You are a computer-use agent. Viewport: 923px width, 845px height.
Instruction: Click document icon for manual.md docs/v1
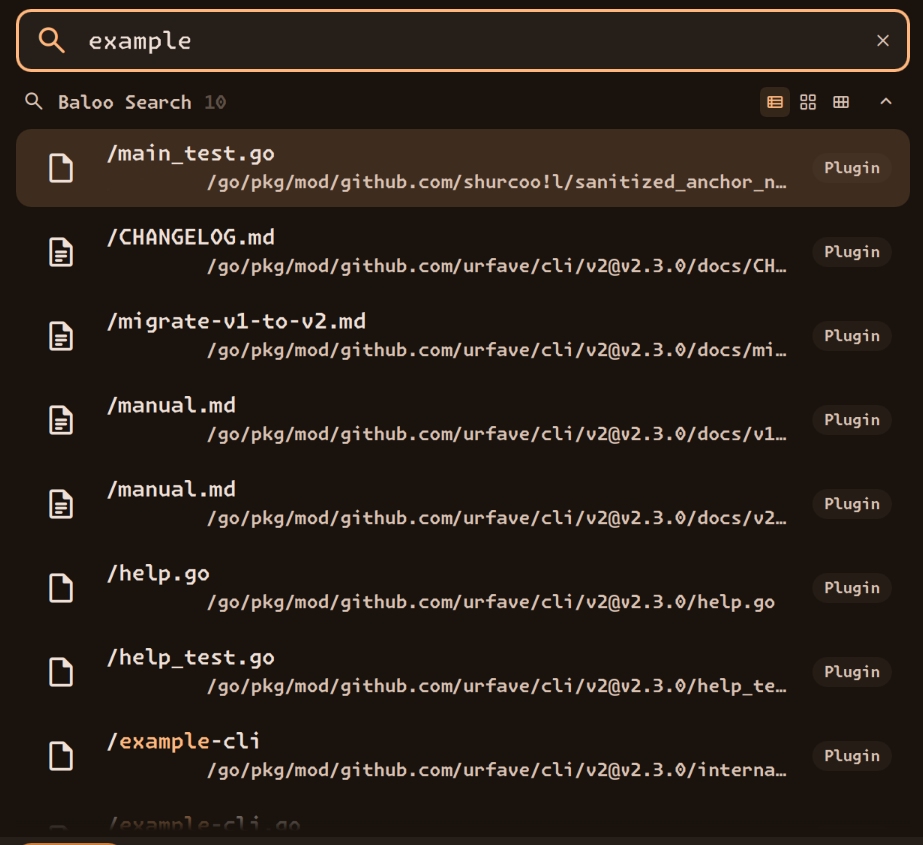61,420
